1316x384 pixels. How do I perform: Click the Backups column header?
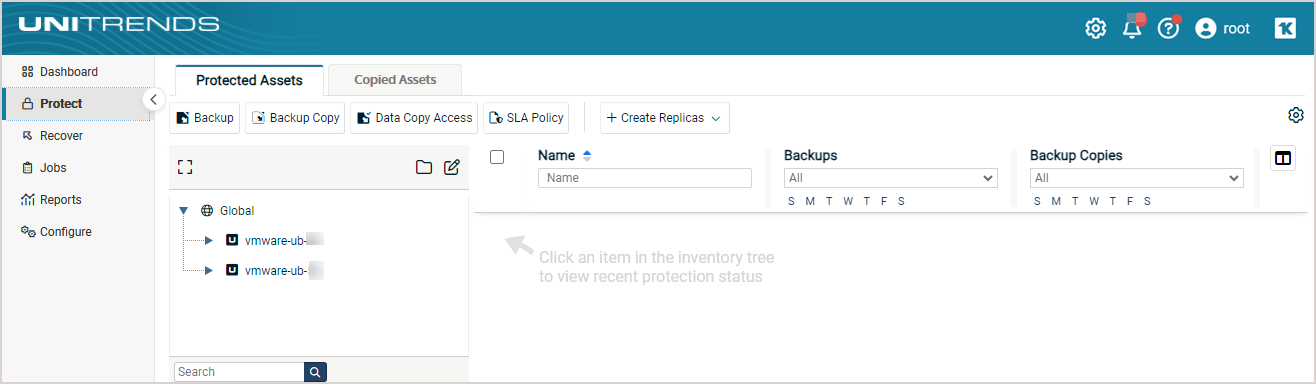pyautogui.click(x=811, y=156)
